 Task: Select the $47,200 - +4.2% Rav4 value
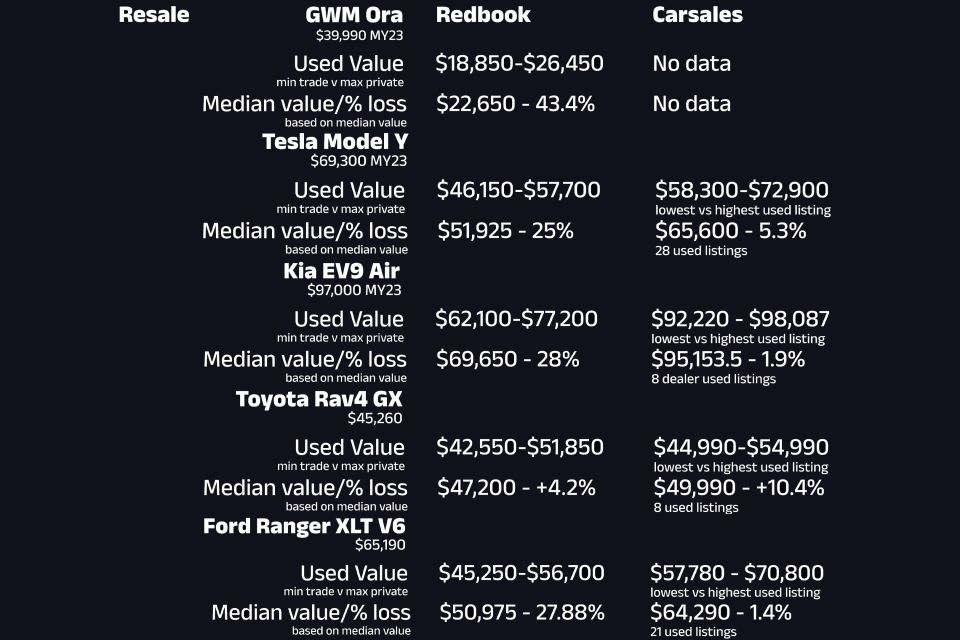point(516,488)
